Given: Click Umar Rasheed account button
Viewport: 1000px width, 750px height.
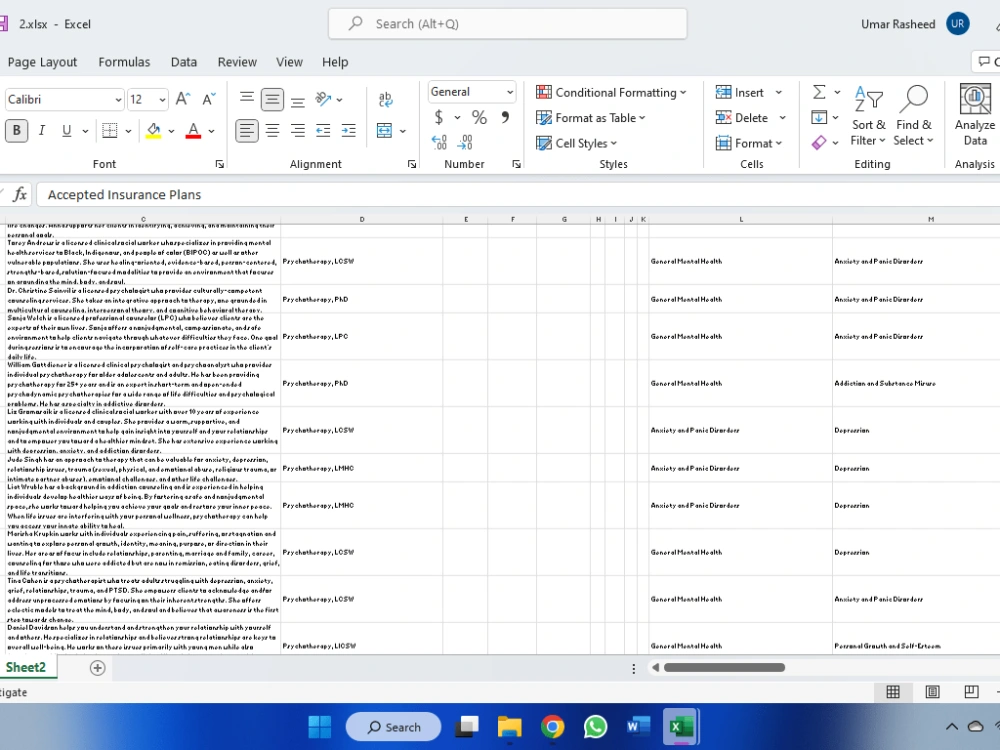Looking at the screenshot, I should point(916,24).
